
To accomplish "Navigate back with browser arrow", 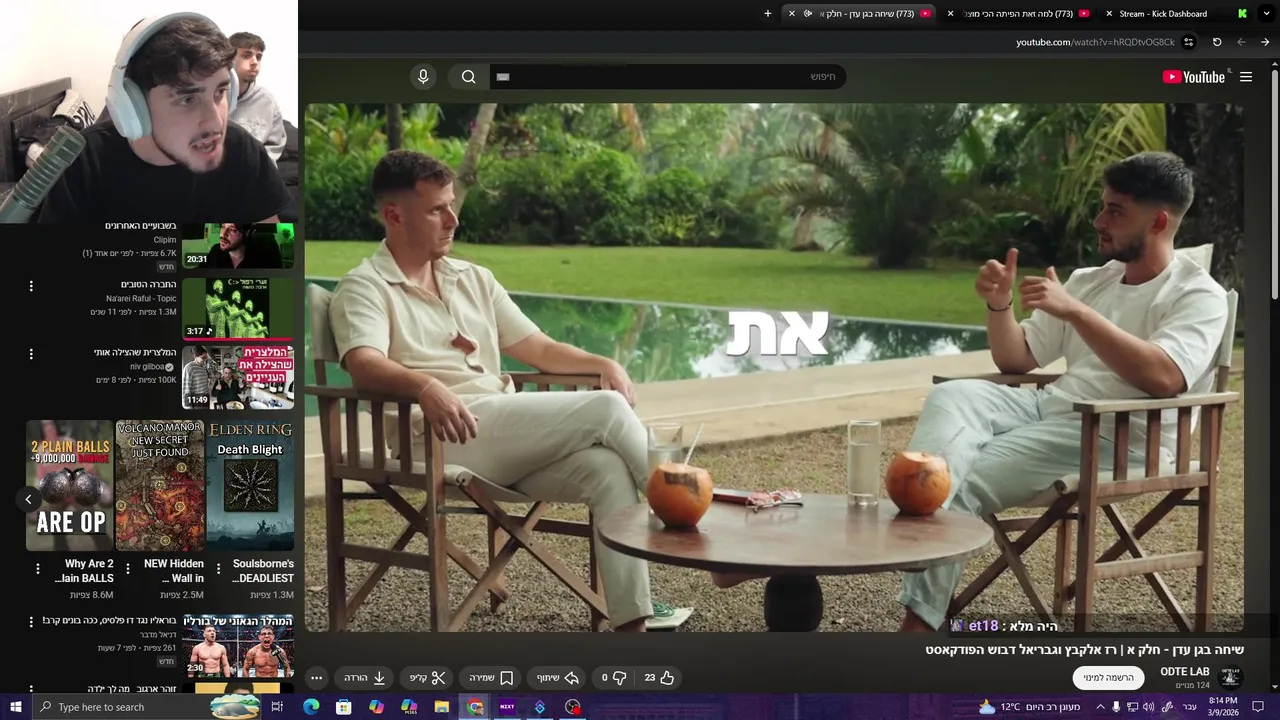I will pos(1265,42).
